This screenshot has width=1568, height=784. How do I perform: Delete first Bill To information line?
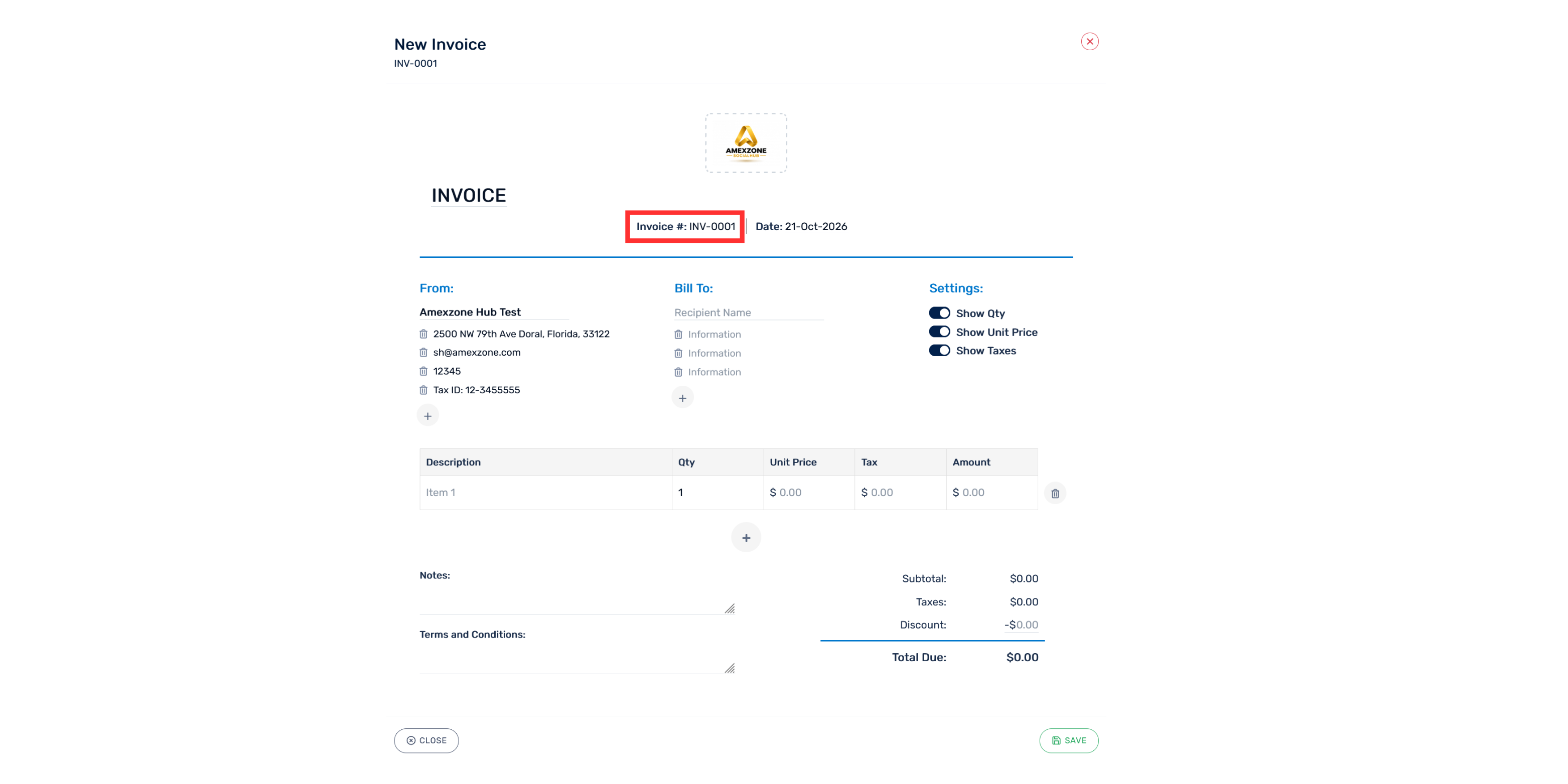[678, 334]
